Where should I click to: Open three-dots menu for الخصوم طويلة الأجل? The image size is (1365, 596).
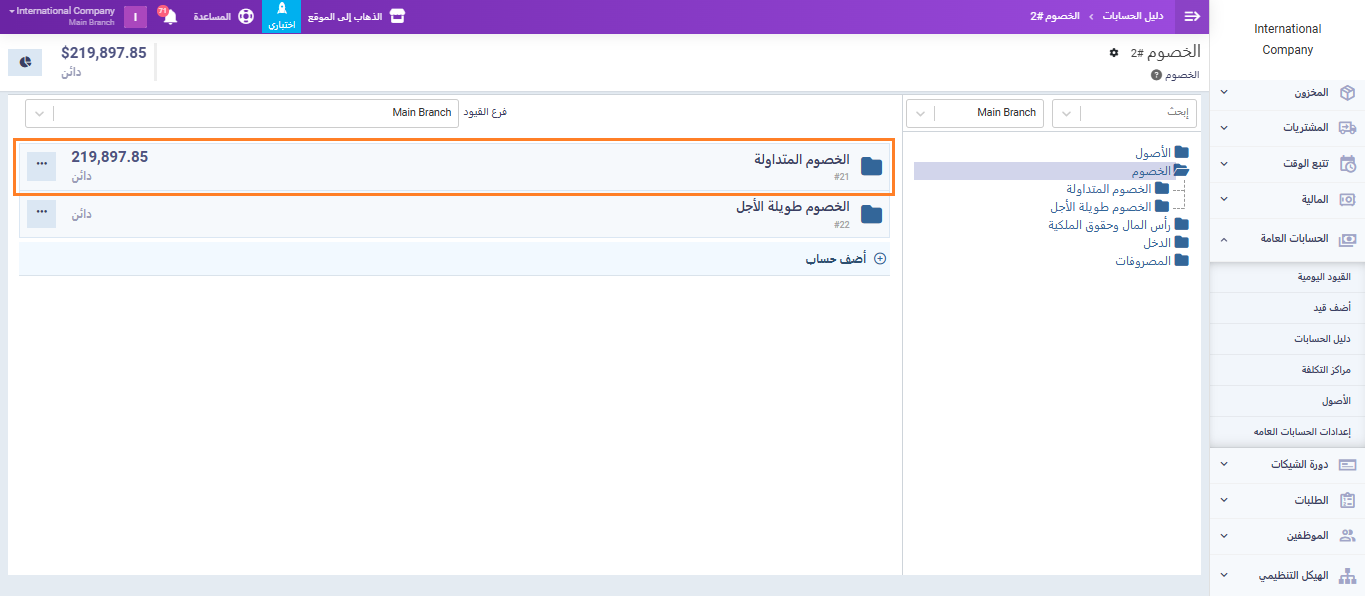[x=41, y=213]
